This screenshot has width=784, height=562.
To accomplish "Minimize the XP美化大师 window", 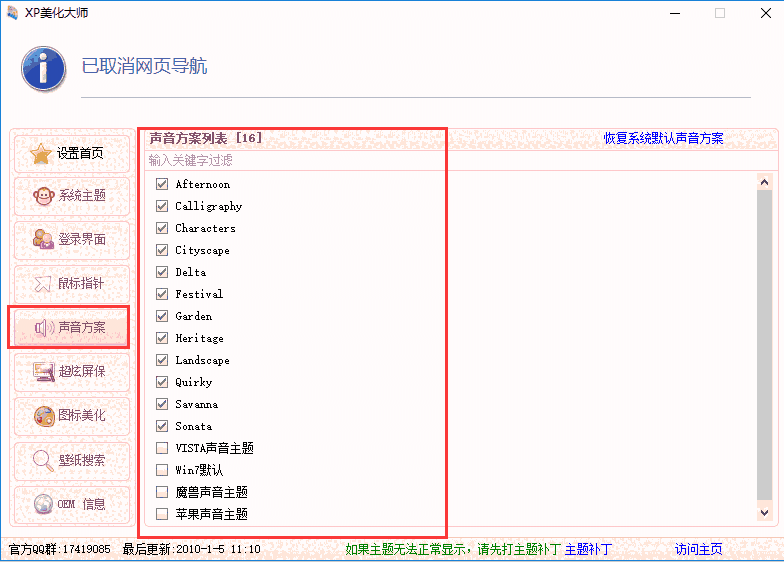I will click(x=675, y=13).
